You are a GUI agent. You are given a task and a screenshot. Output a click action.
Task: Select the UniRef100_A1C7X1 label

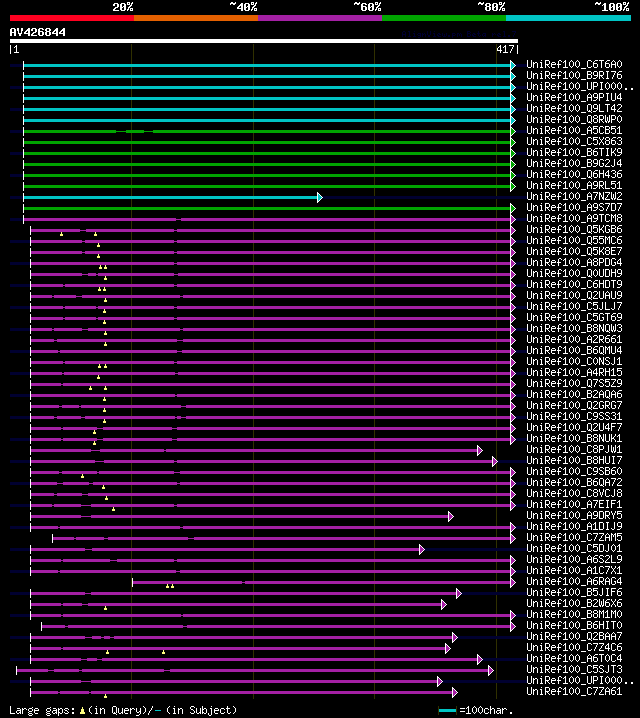(574, 570)
